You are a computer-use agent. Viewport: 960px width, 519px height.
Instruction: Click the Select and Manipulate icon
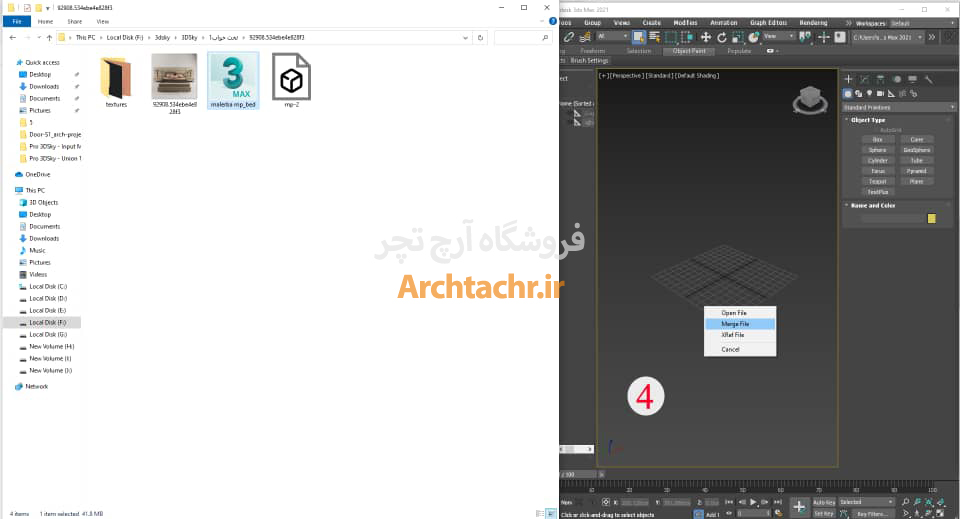(x=823, y=37)
